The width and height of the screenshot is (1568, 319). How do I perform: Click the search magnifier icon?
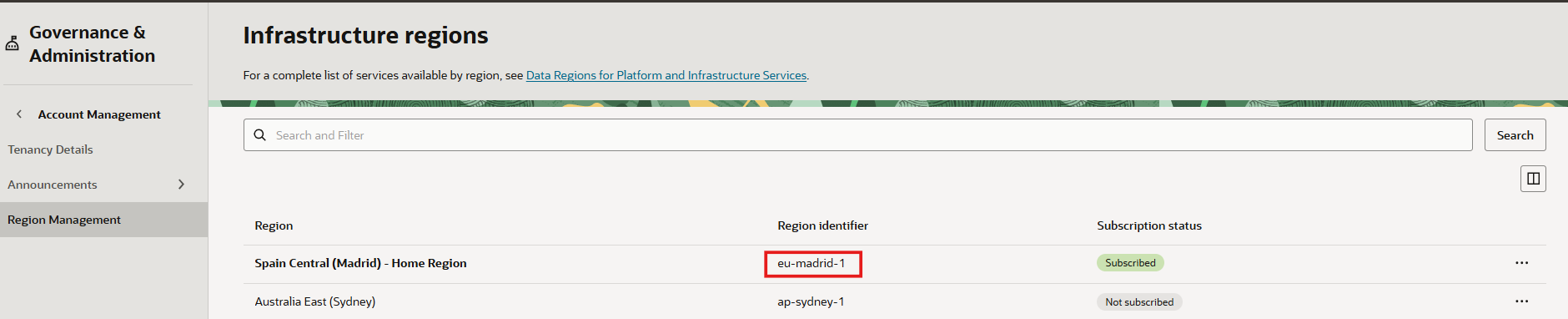tap(260, 134)
